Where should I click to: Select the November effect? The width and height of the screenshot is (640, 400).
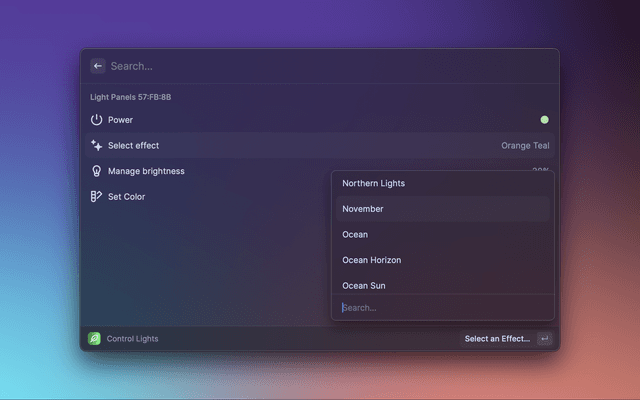click(x=363, y=209)
